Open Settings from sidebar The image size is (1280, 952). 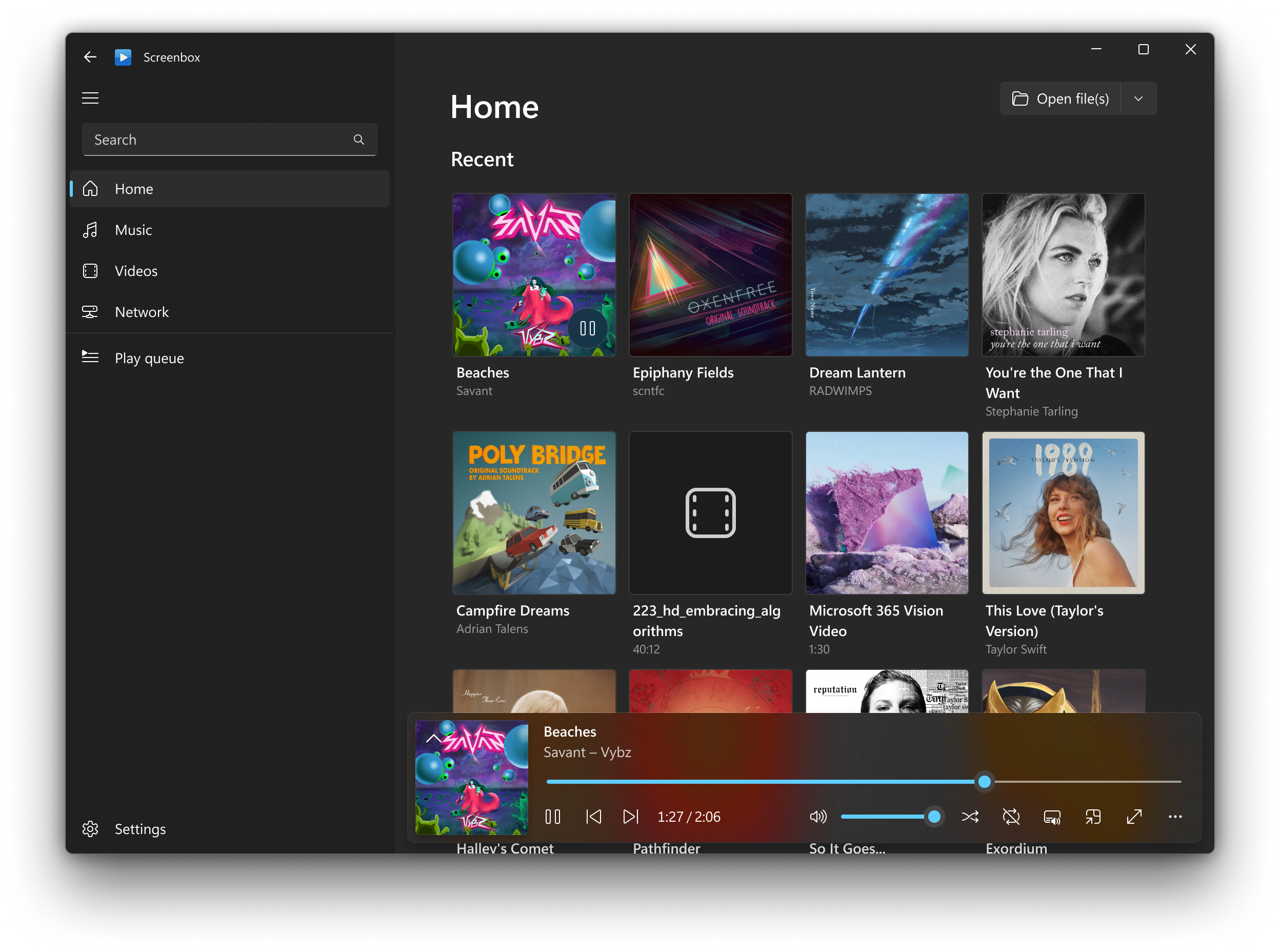point(139,828)
